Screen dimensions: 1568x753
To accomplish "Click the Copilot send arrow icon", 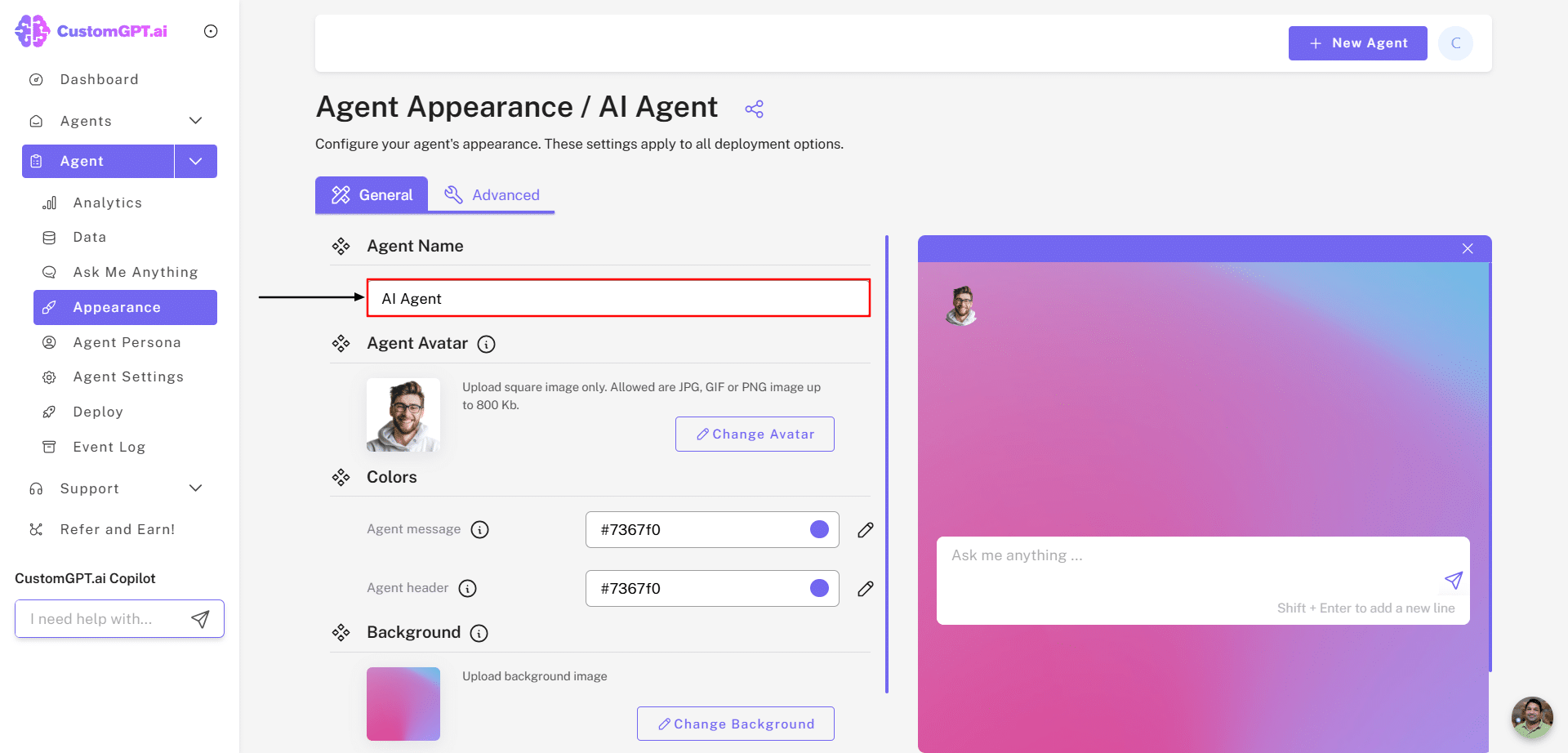I will [x=200, y=619].
